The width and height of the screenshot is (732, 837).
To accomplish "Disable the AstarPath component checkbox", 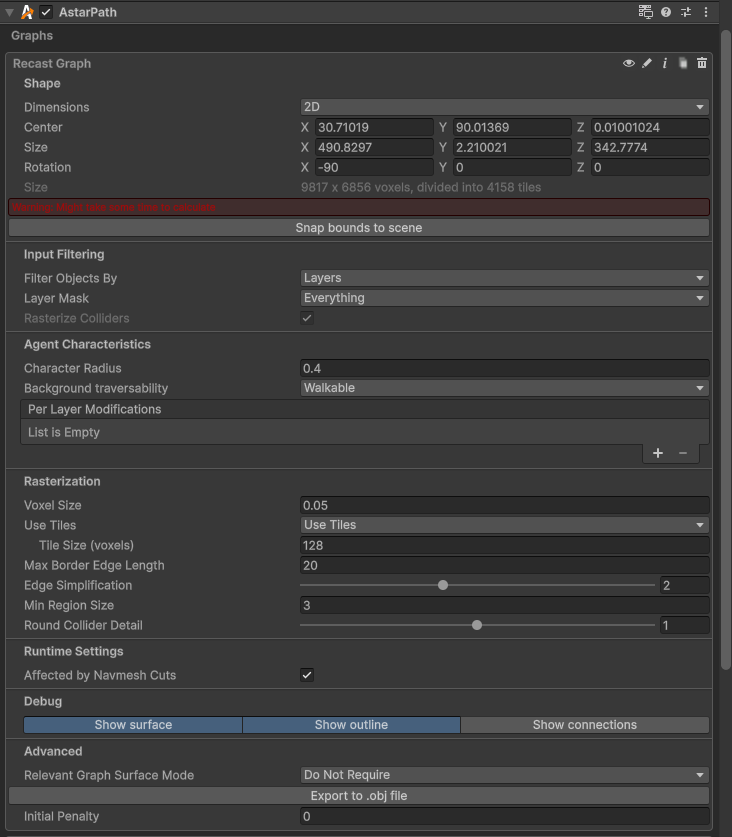I will (46, 12).
